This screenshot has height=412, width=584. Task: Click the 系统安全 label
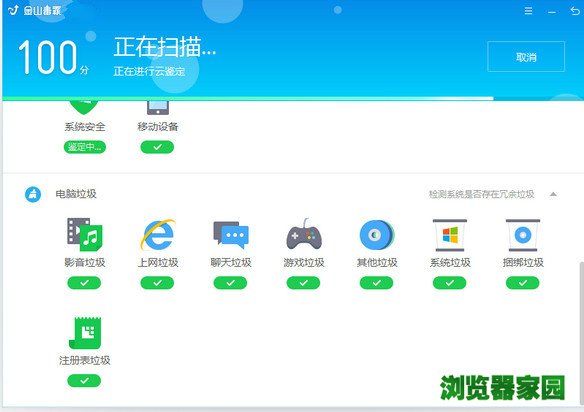85,127
